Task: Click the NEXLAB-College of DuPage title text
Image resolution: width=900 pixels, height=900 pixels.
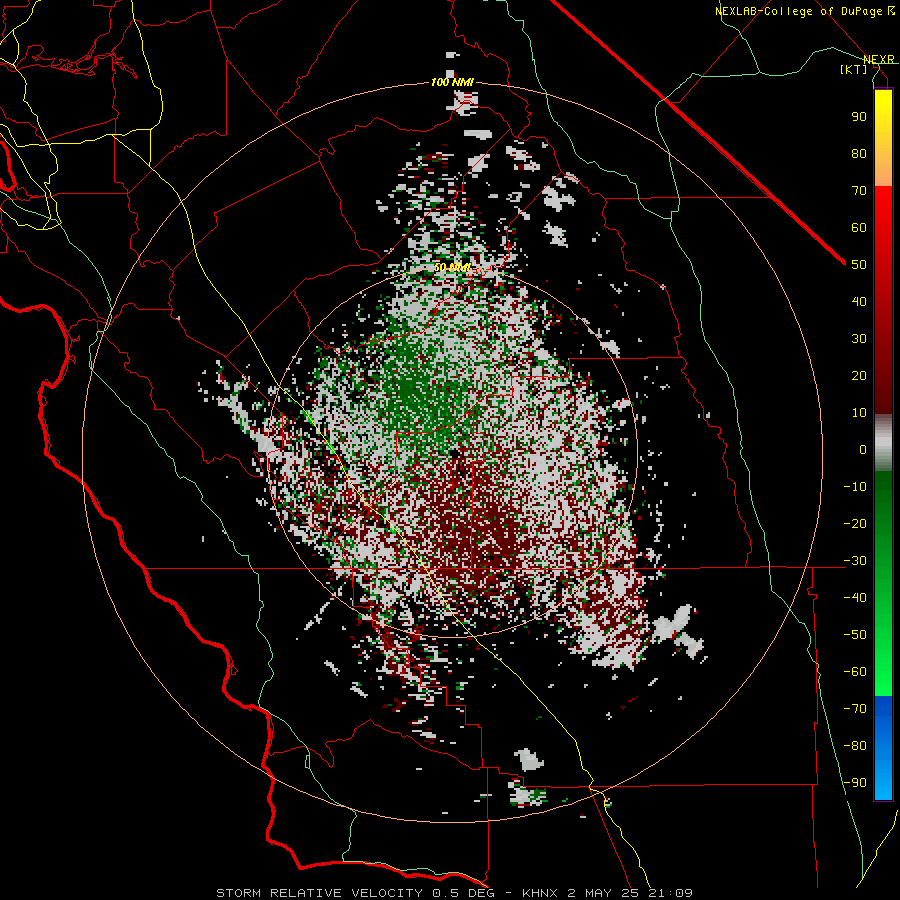Action: (805, 11)
